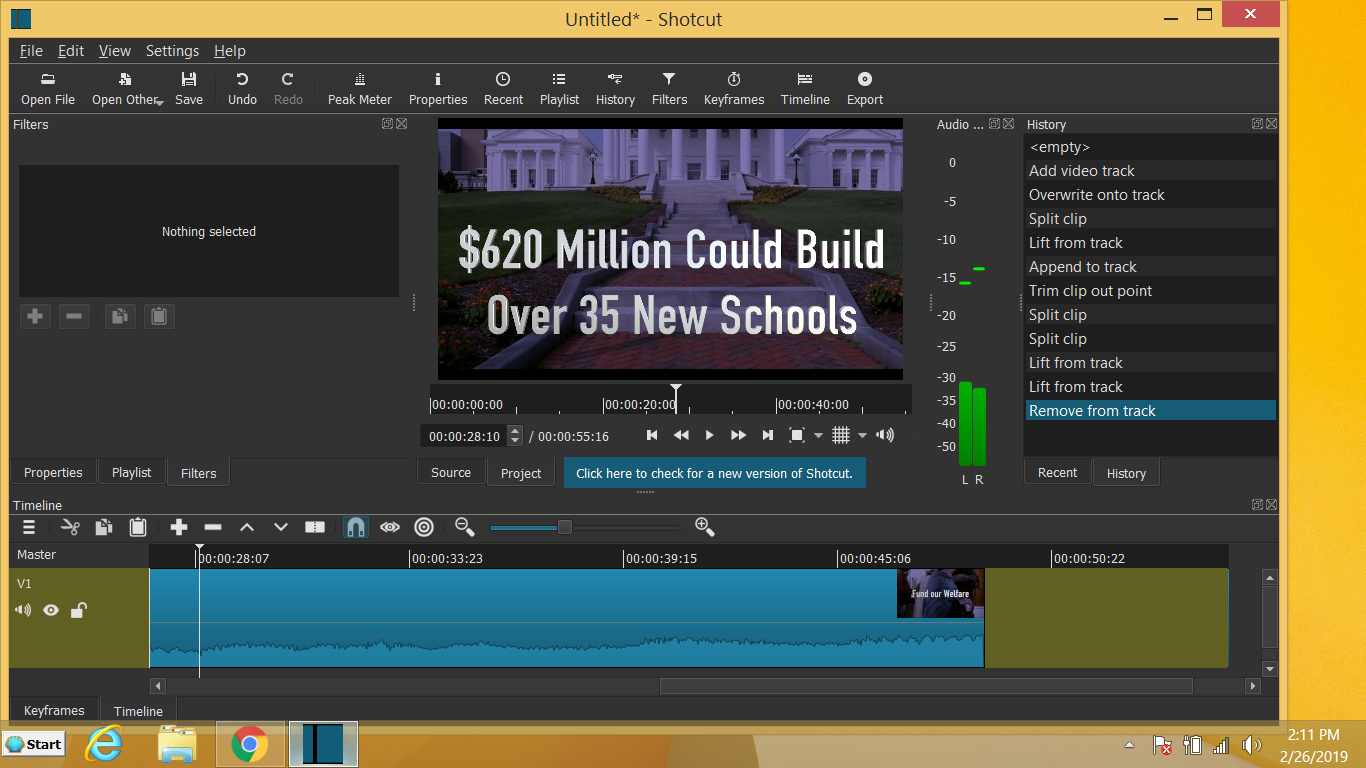Step the timecode with the spinner arrows
The height and width of the screenshot is (768, 1366).
pos(515,436)
